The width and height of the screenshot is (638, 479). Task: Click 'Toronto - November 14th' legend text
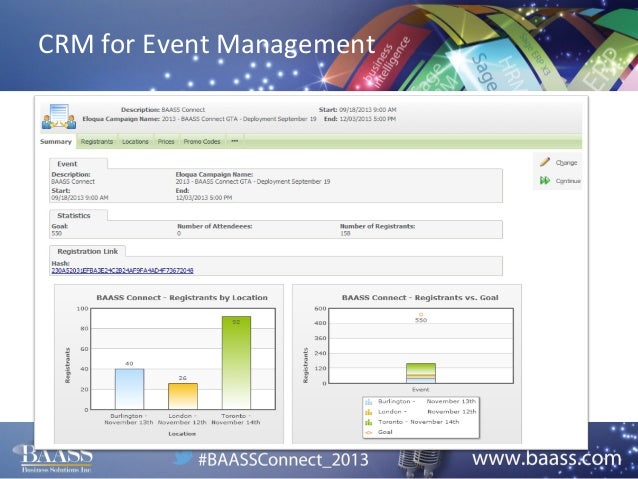coord(419,422)
